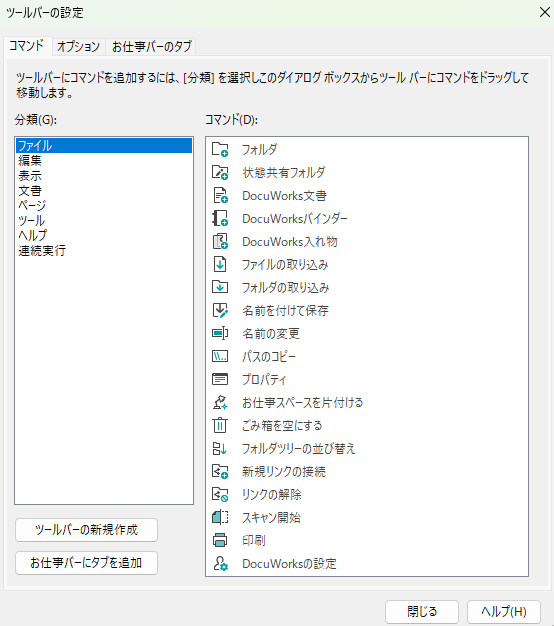Viewport: 554px width, 626px height.
Task: Select the 状態共有フォルダ command label
Action: pos(284,172)
